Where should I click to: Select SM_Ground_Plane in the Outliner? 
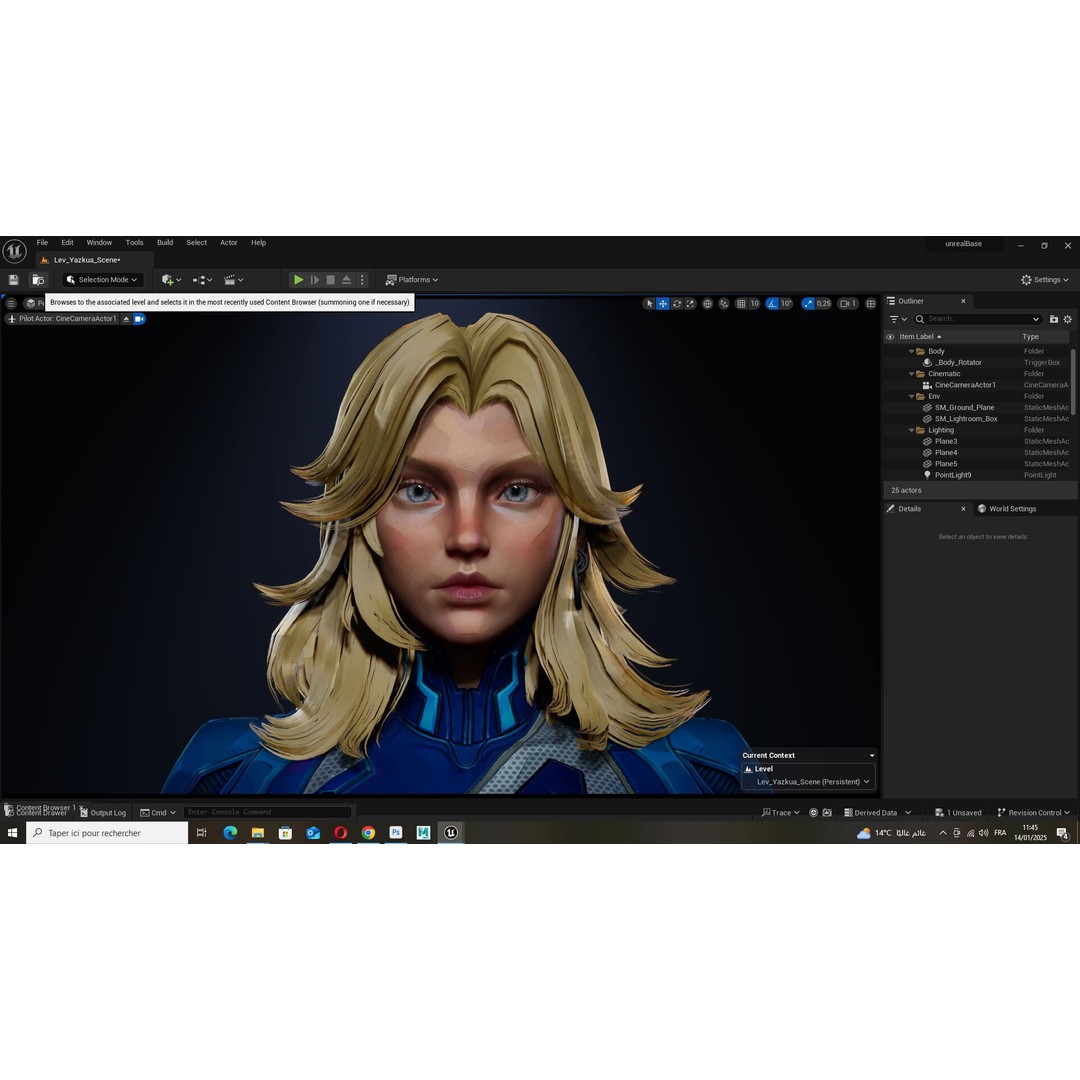pyautogui.click(x=976, y=408)
